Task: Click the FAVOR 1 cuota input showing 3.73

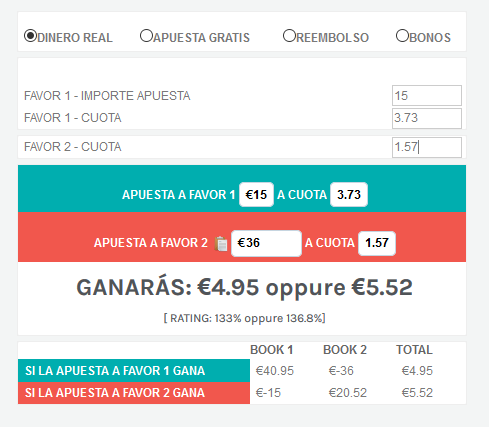Action: [427, 118]
